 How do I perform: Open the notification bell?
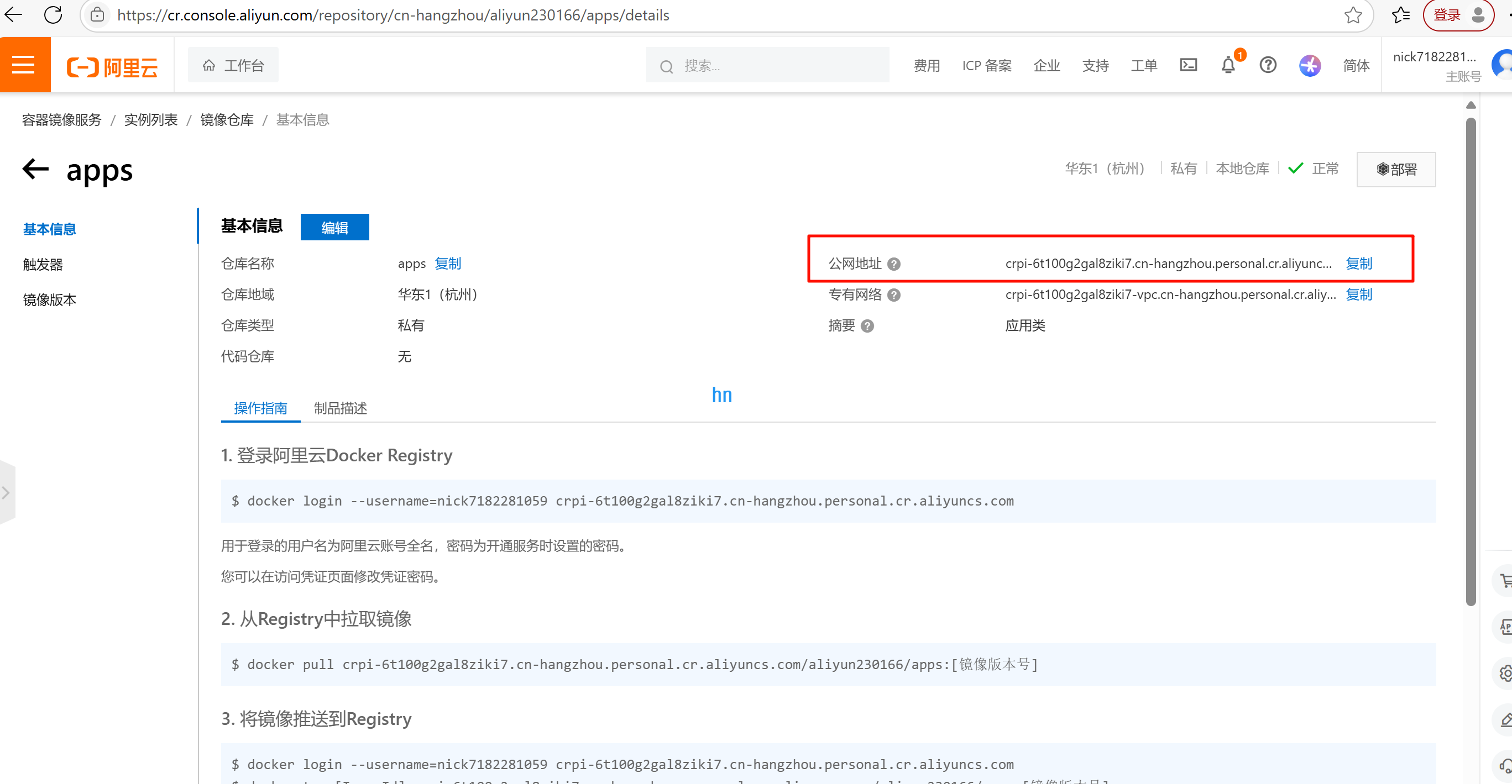pyautogui.click(x=1228, y=65)
